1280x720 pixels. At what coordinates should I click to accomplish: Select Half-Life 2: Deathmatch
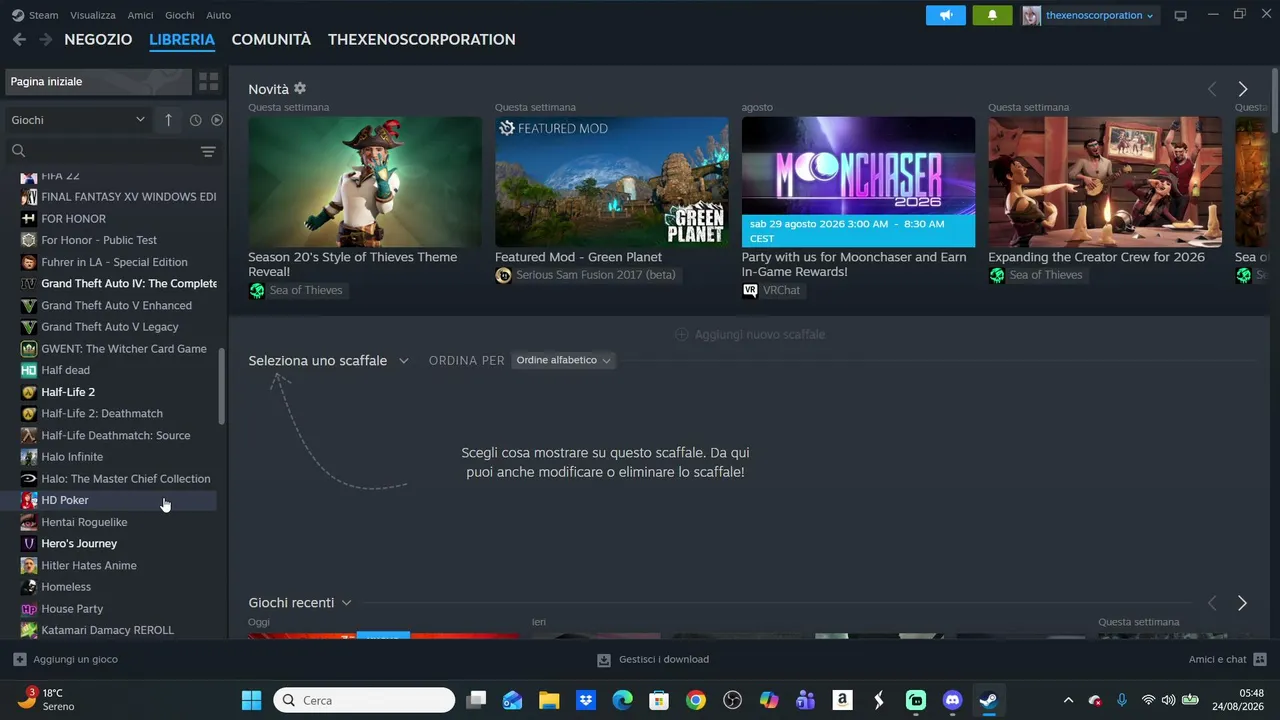(119, 413)
